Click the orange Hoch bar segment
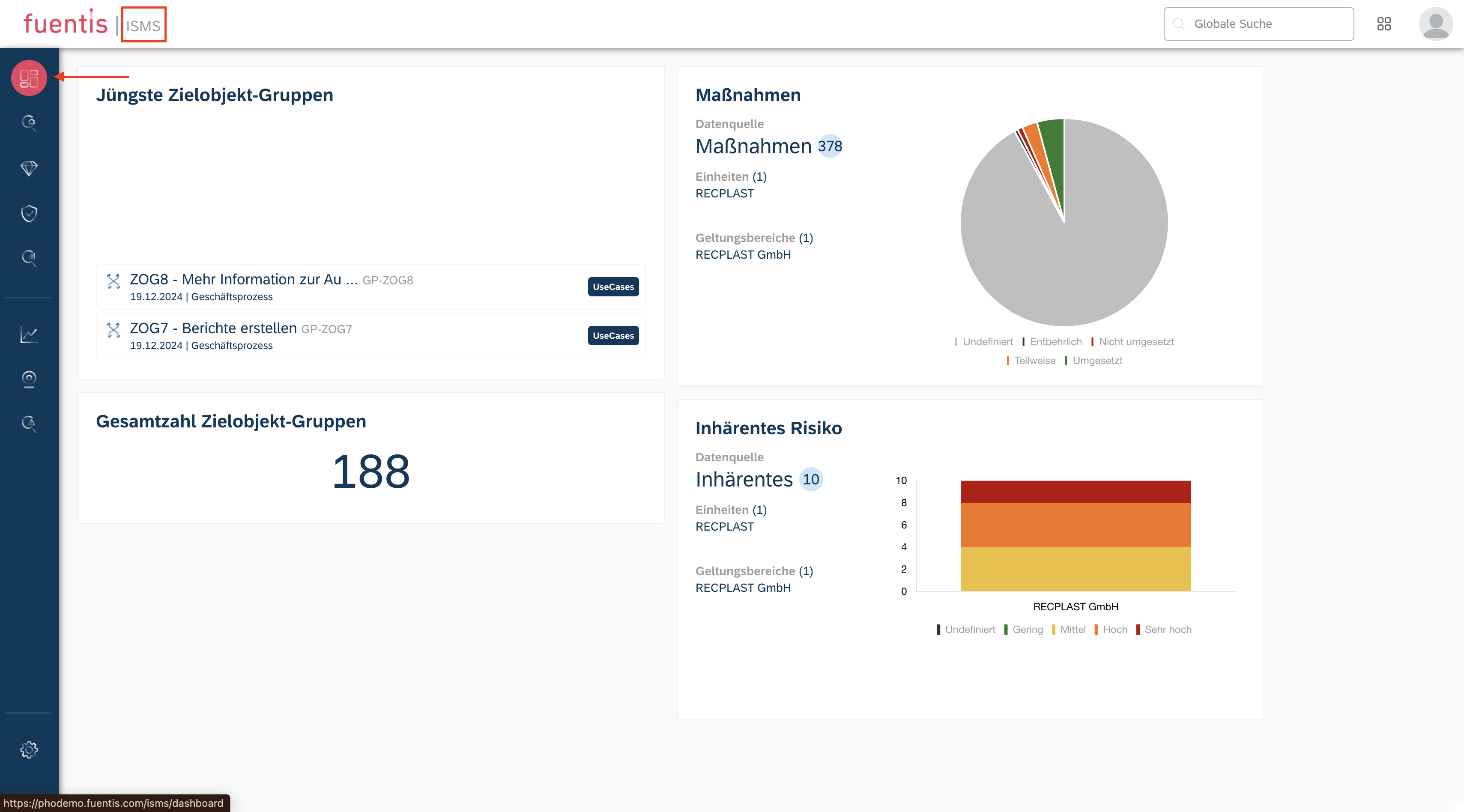The image size is (1464, 812). point(1075,525)
